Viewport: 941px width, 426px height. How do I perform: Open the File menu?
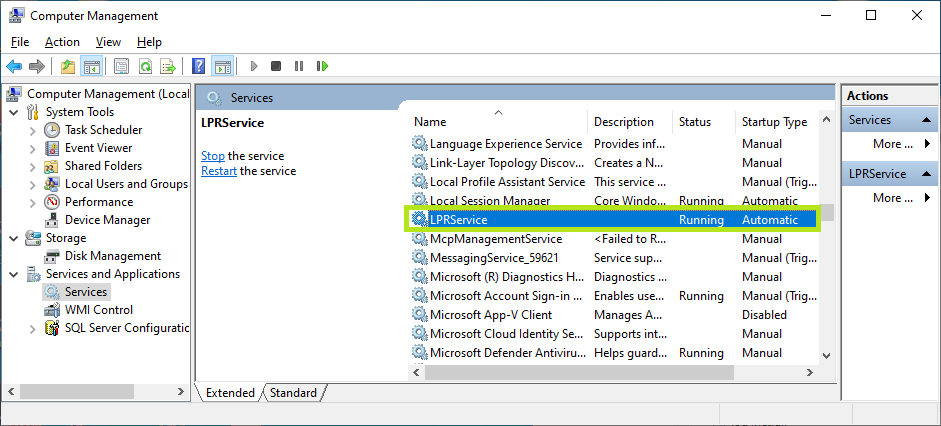pos(20,42)
